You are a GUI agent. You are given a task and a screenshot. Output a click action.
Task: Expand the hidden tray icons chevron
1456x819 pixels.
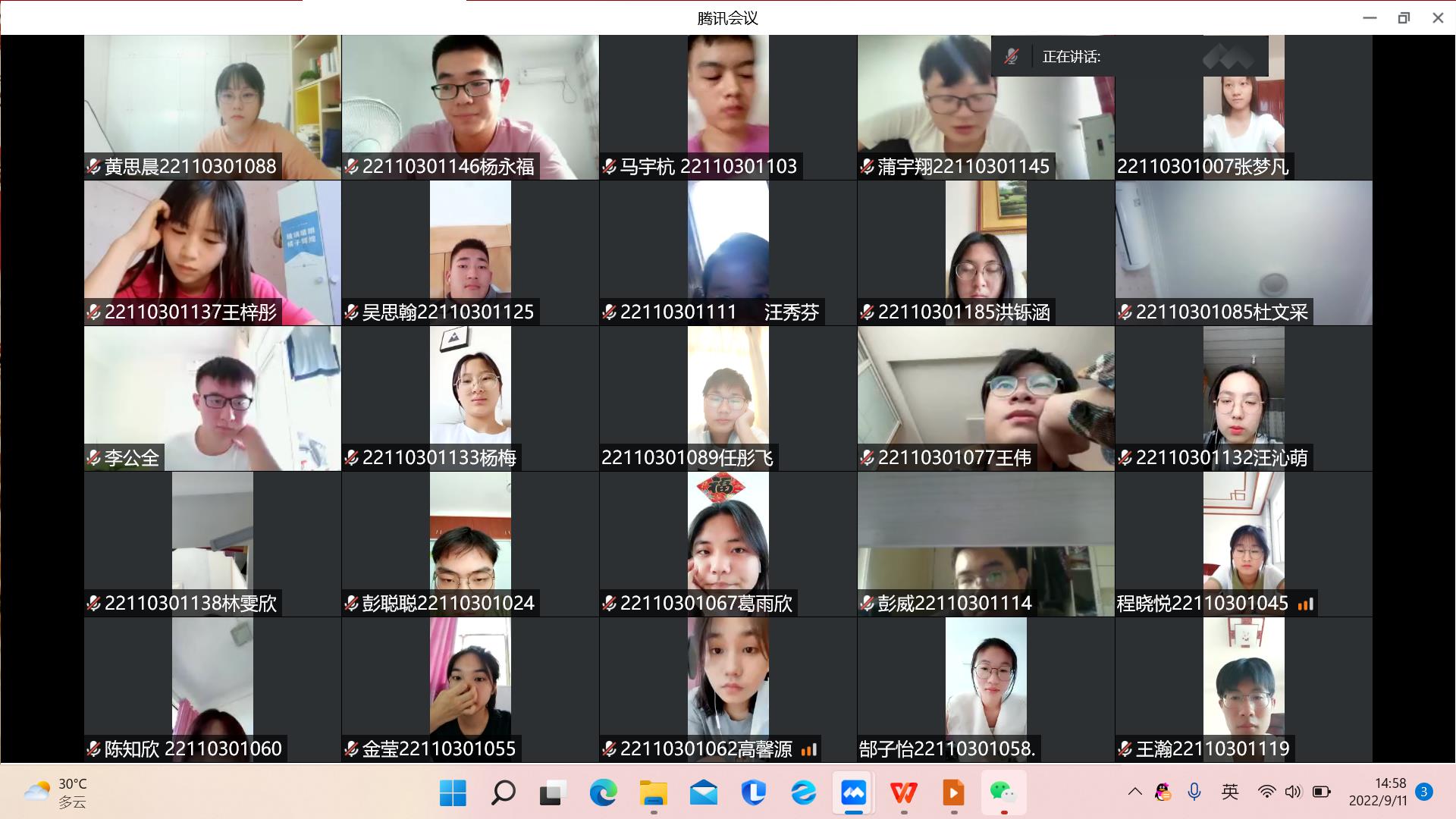coord(1134,792)
